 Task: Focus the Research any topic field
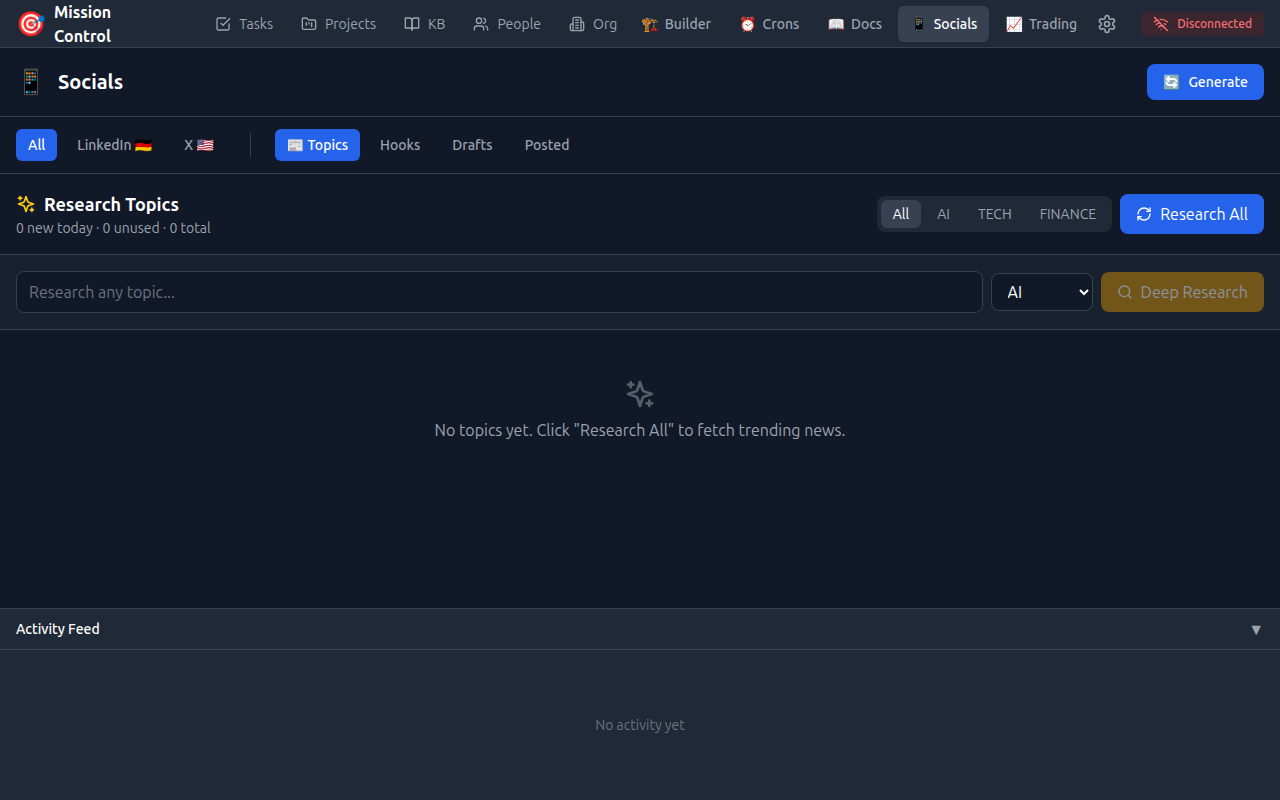click(x=499, y=292)
